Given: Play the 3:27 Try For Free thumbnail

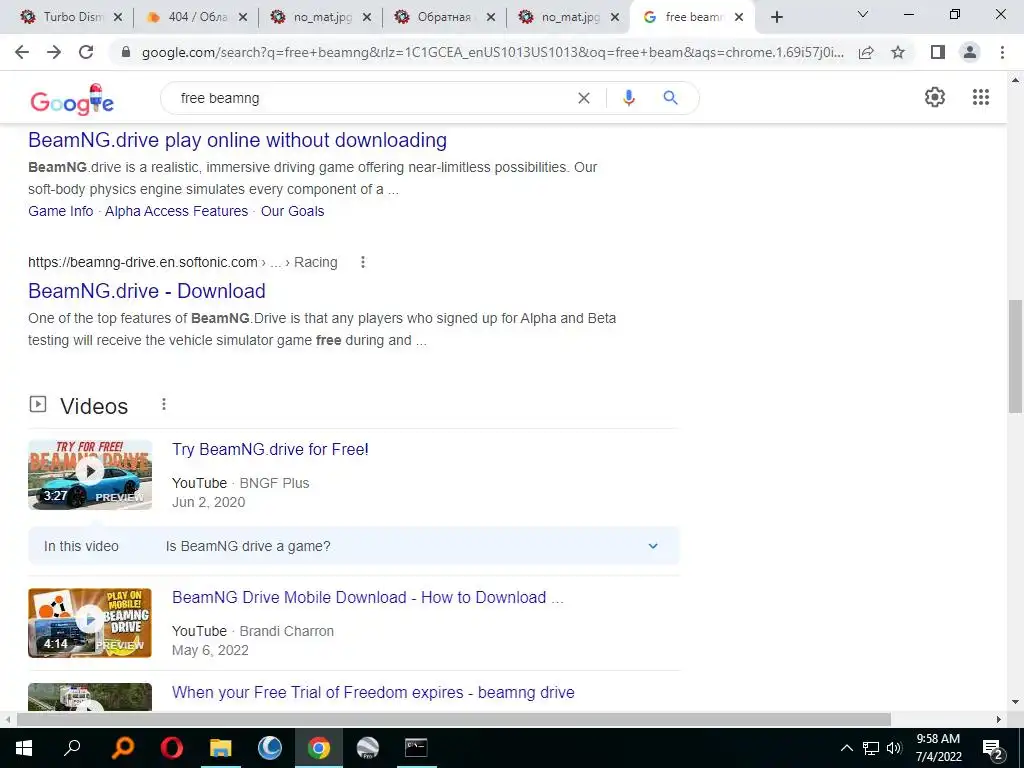Looking at the screenshot, I should point(90,475).
